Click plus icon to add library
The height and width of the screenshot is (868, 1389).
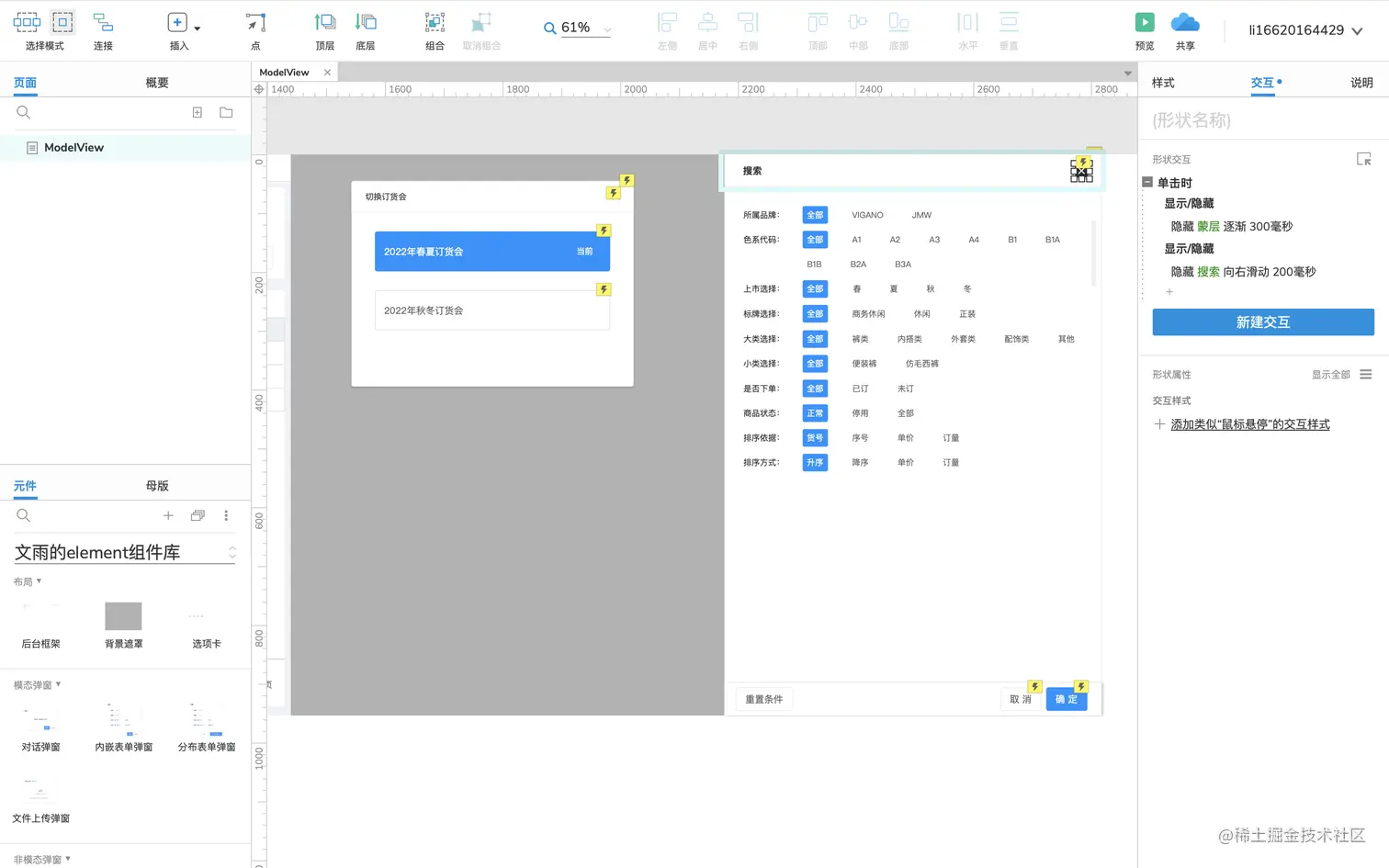168,515
